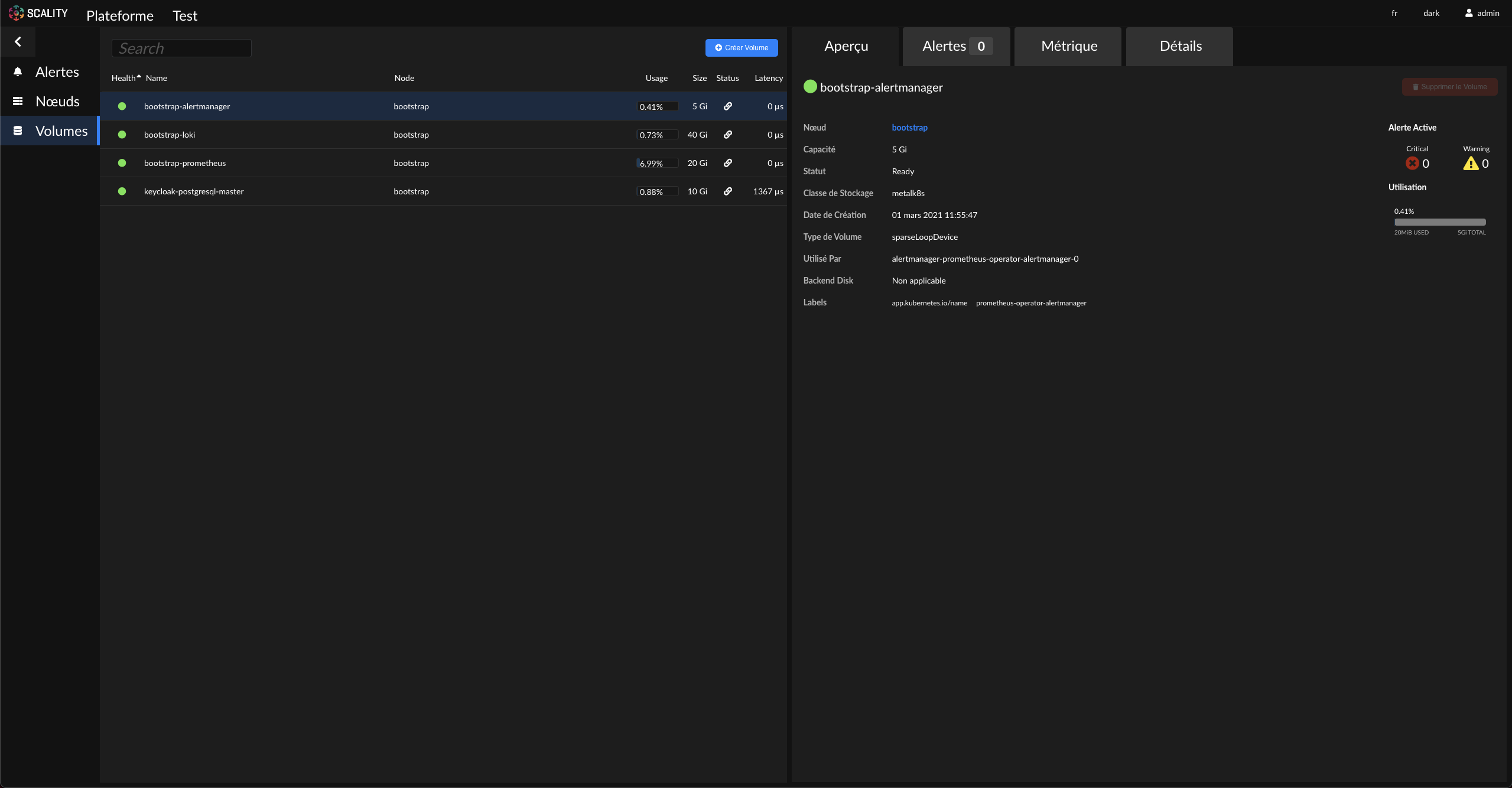This screenshot has height=788, width=1512.
Task: Toggle the dark theme switcher
Action: (1431, 13)
